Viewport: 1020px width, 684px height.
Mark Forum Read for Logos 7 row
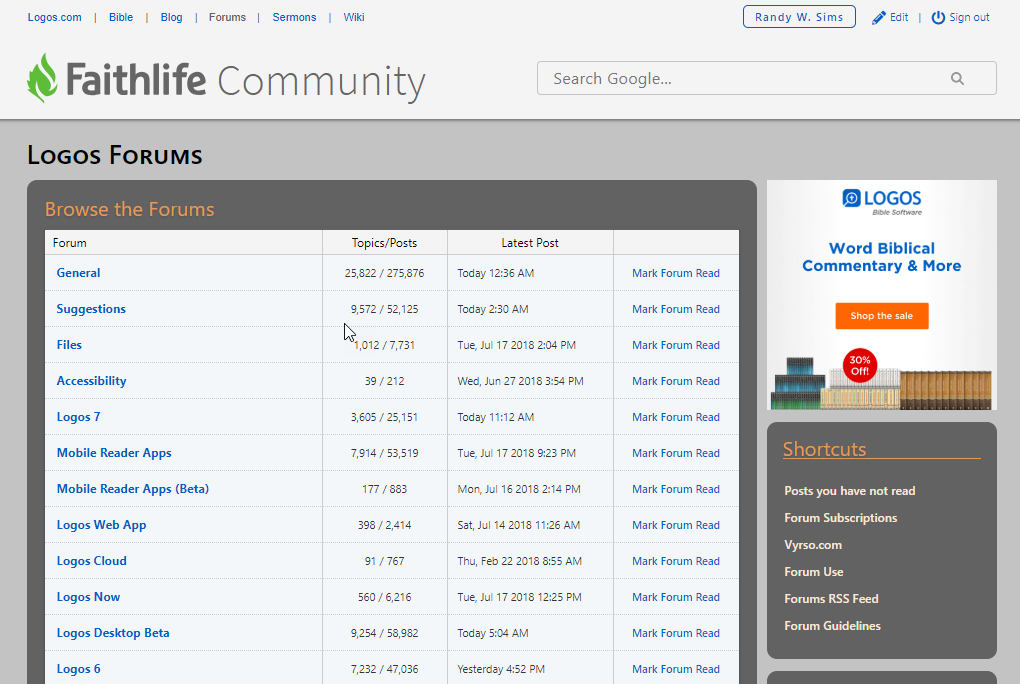[675, 417]
